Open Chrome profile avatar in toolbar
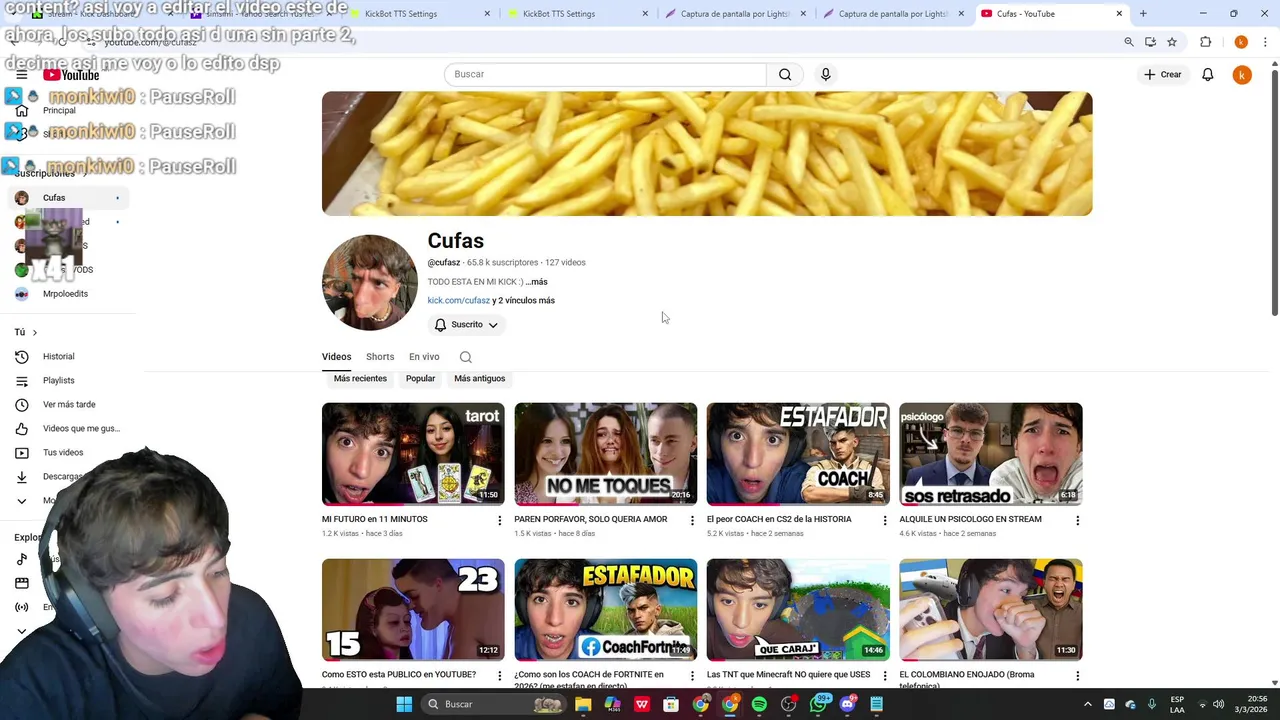Image resolution: width=1280 pixels, height=720 pixels. click(x=1241, y=42)
